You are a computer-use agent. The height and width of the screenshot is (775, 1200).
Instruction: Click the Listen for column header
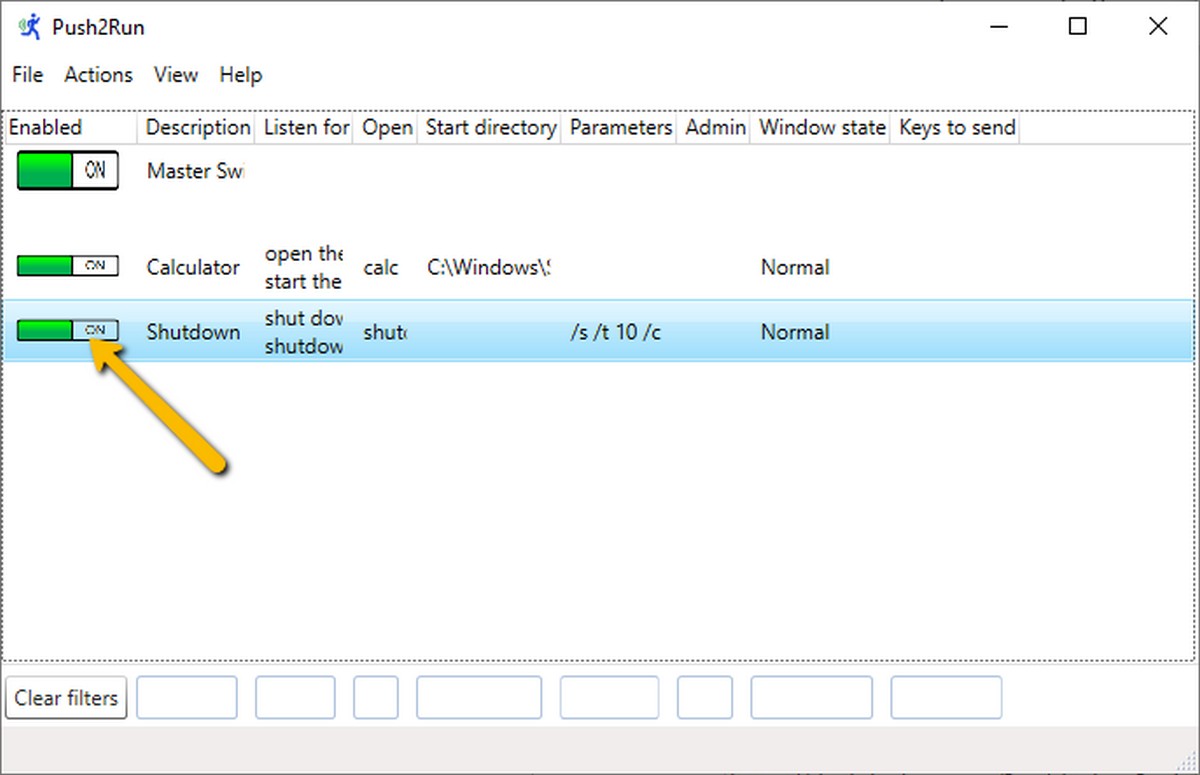tap(305, 128)
